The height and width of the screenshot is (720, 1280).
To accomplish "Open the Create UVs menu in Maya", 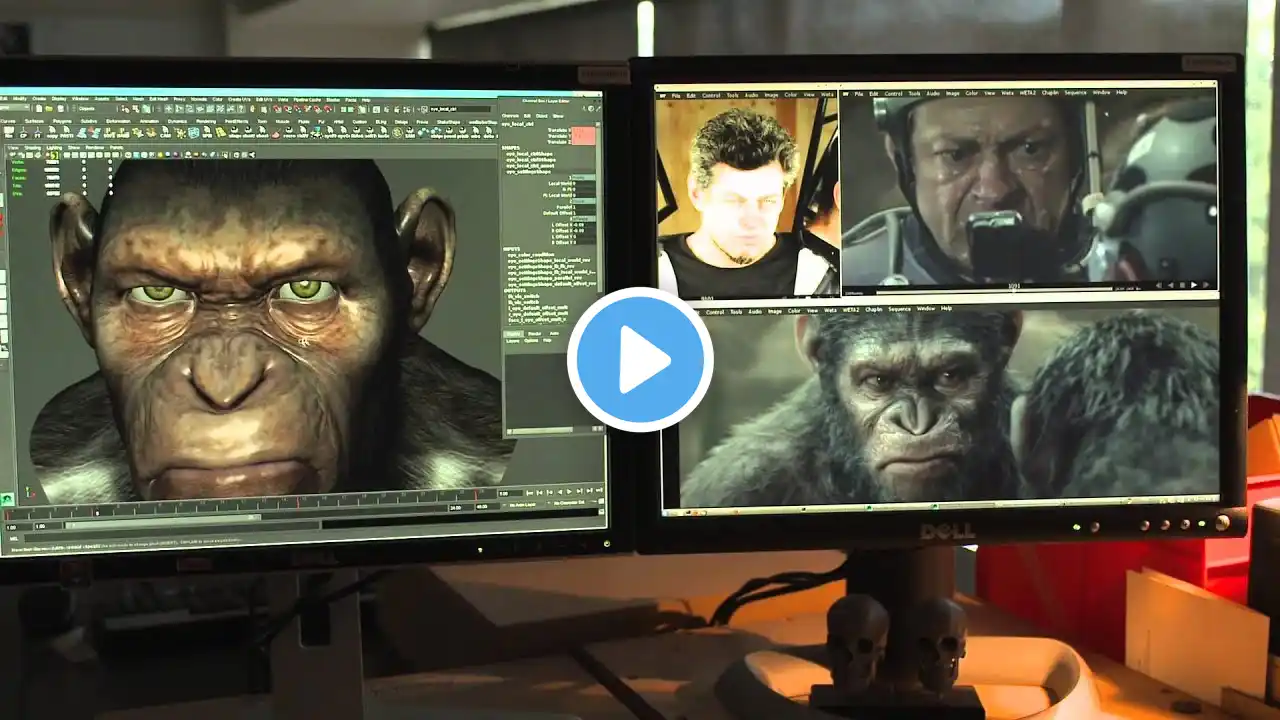I will tap(240, 99).
